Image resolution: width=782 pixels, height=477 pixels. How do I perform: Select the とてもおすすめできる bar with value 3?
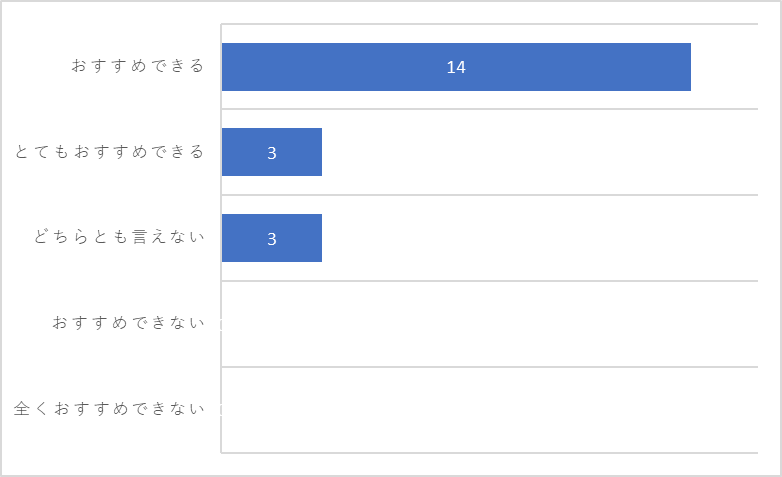pyautogui.click(x=272, y=152)
